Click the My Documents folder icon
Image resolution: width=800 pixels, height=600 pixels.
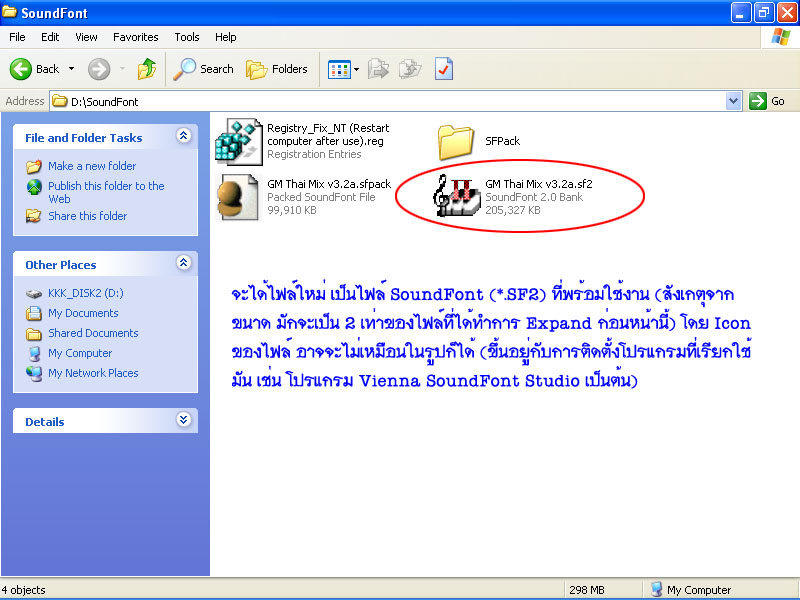pos(34,313)
